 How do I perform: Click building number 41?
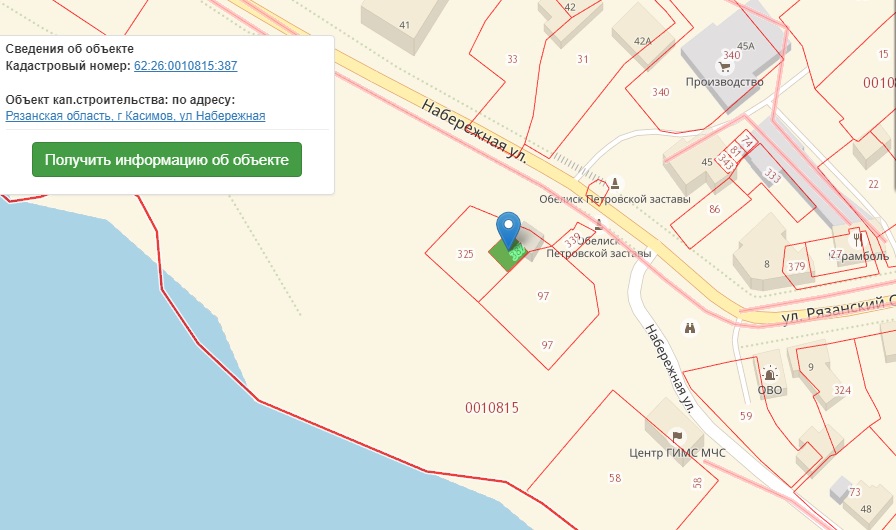point(405,25)
